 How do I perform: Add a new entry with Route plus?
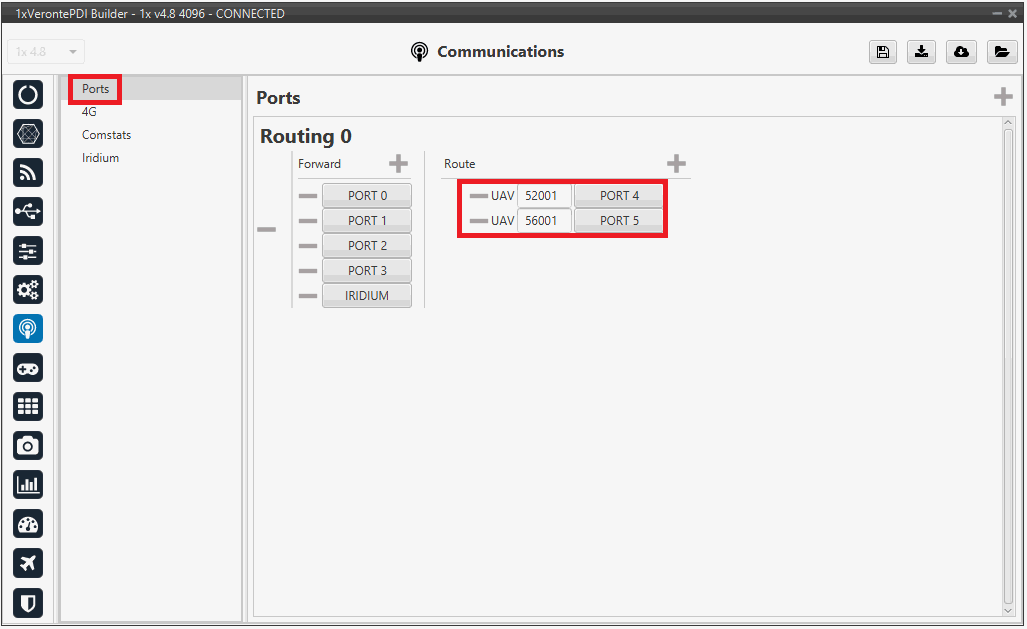[676, 164]
